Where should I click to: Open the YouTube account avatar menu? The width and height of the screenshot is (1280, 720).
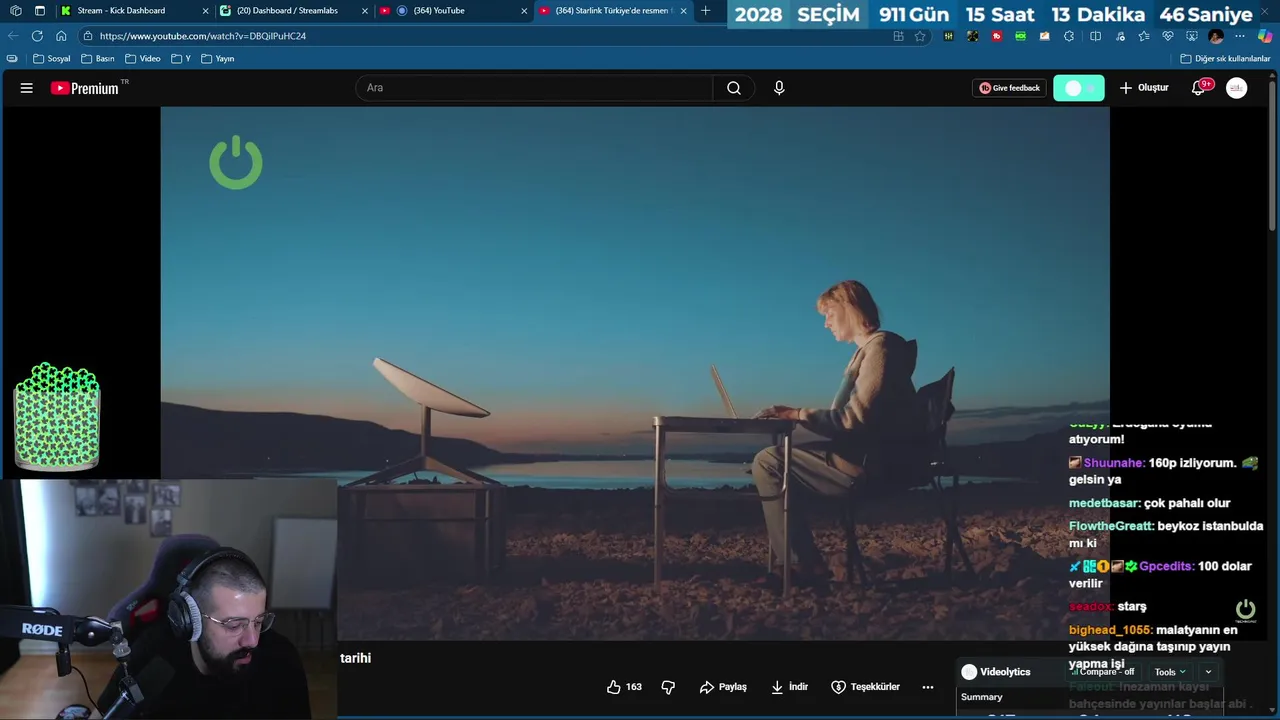coord(1237,88)
